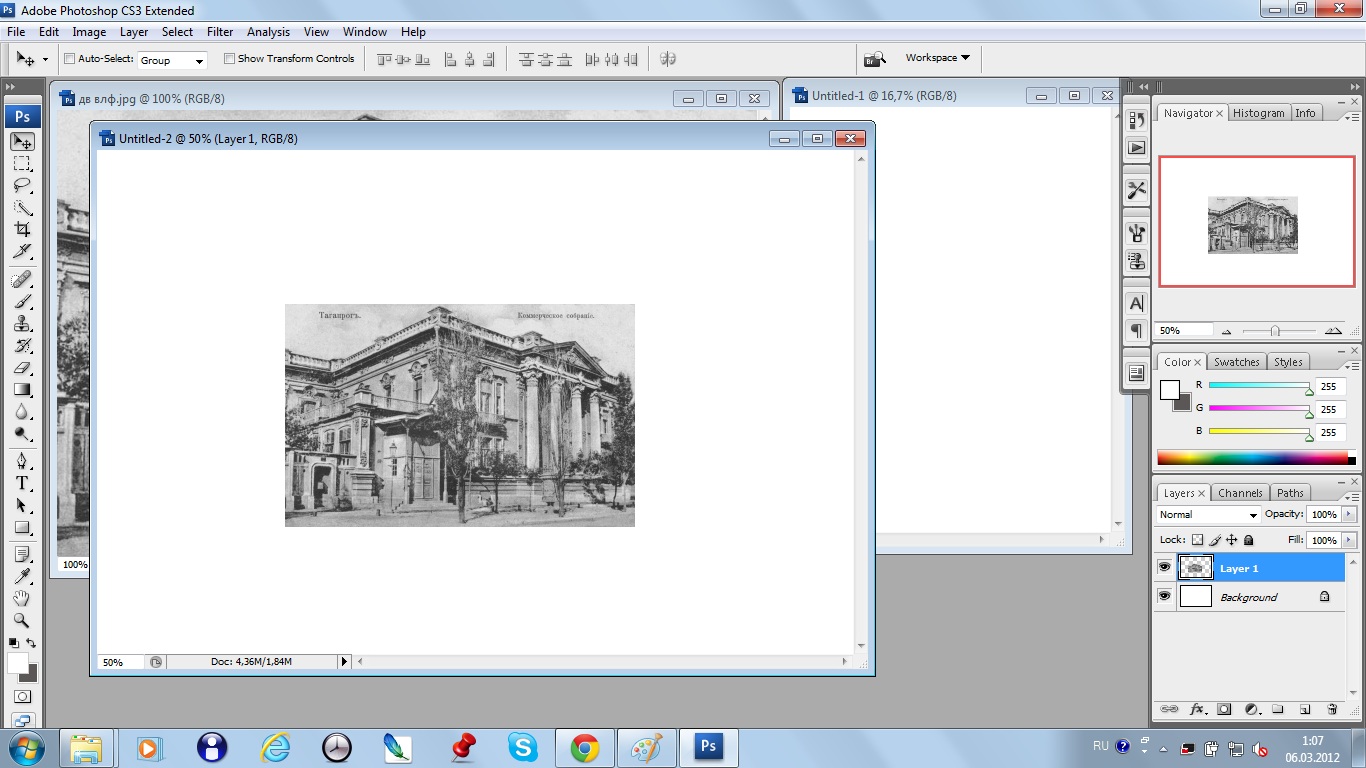The image size is (1366, 768).
Task: Select the Zoom magnifier tool
Action: (22, 621)
